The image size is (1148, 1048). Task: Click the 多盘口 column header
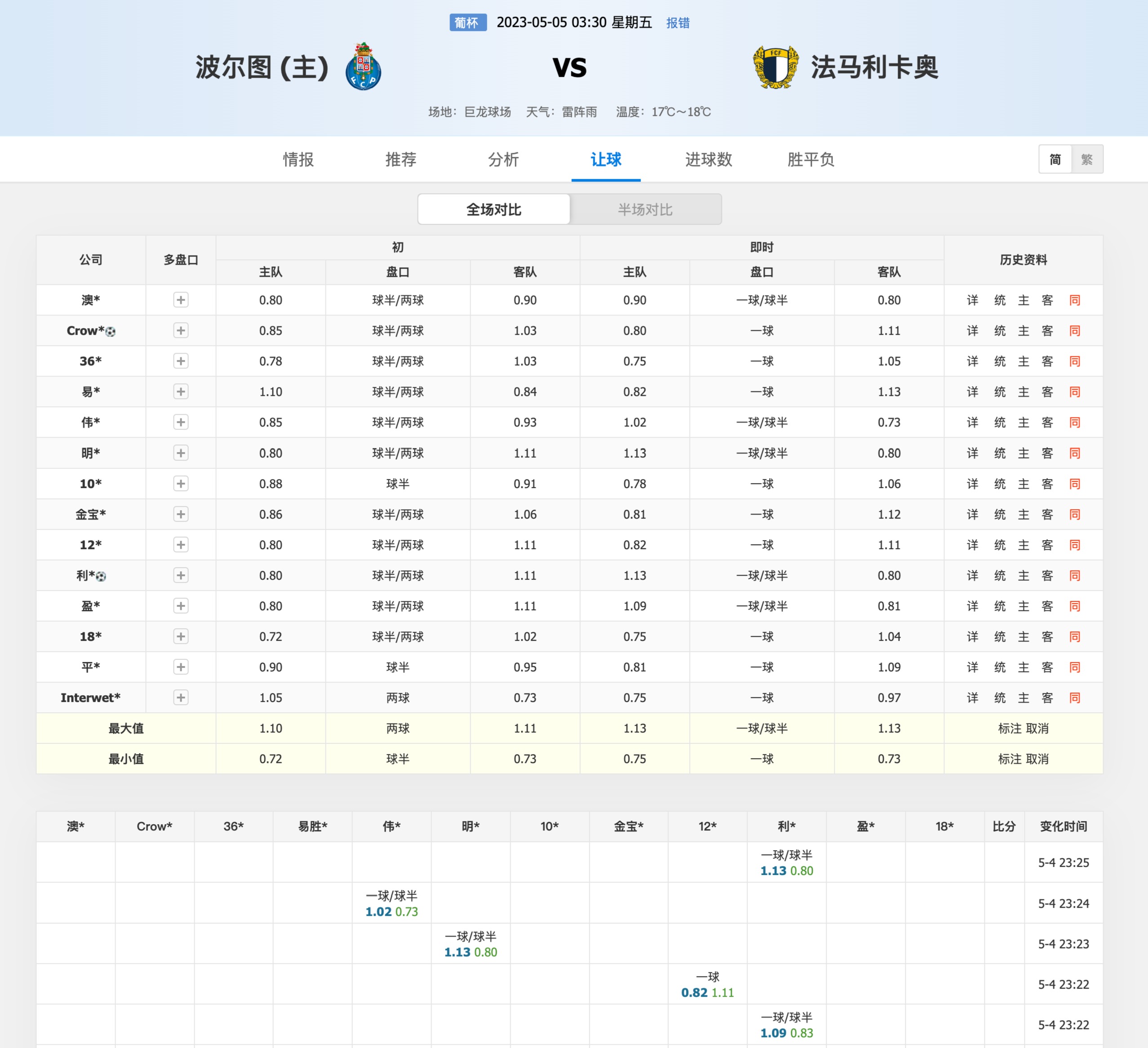point(181,260)
